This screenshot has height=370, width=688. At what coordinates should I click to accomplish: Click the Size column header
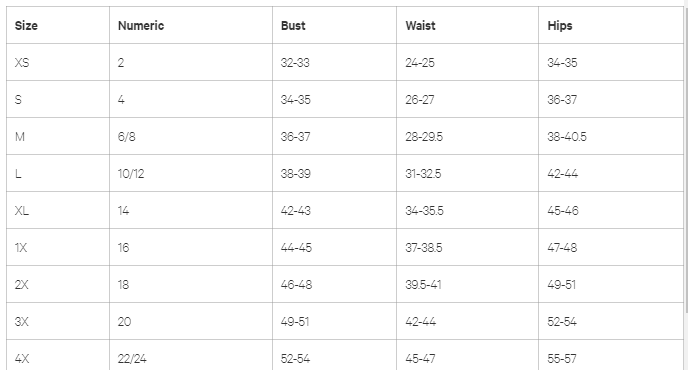26,25
